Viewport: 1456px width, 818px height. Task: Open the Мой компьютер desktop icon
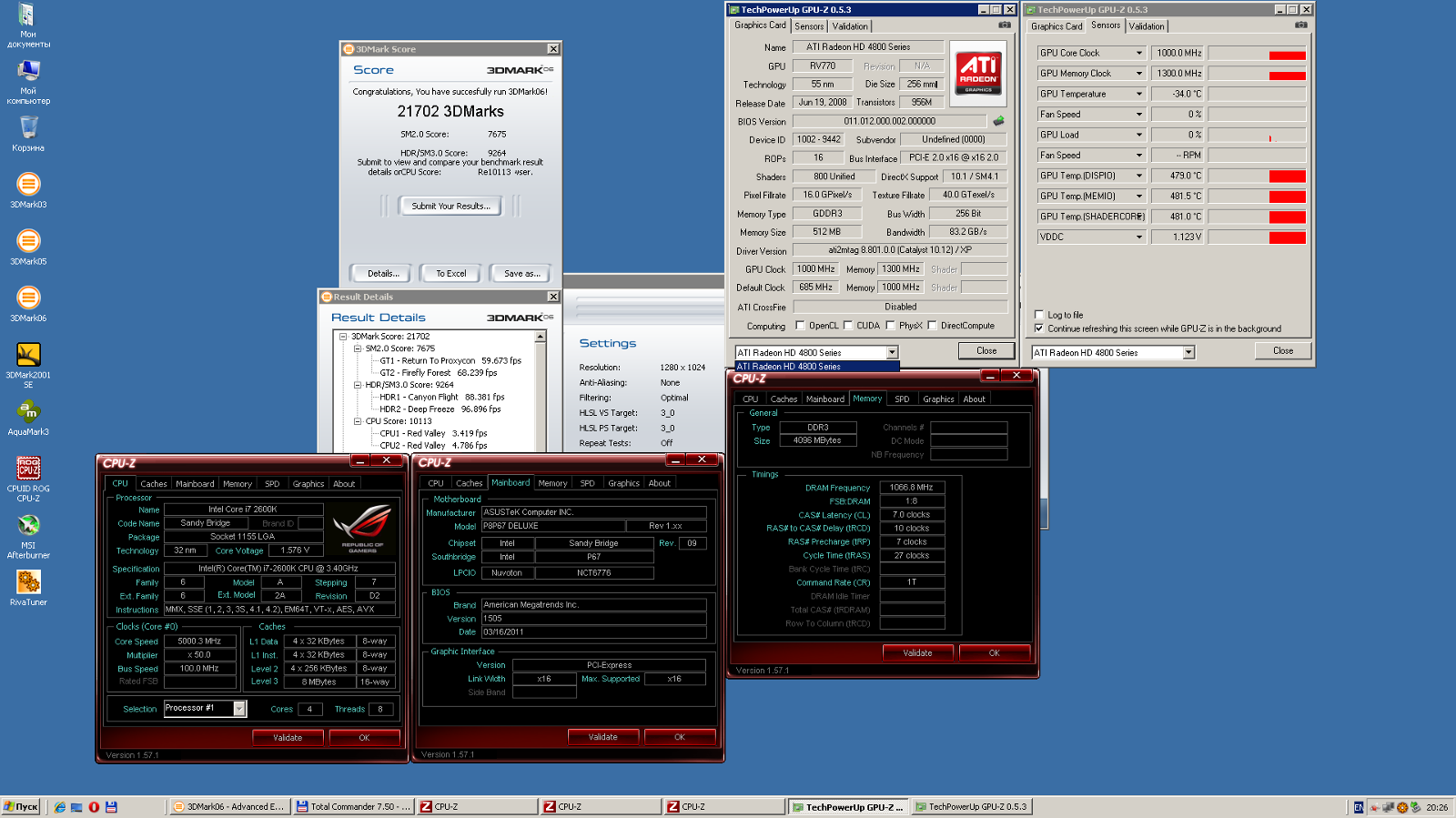28,82
